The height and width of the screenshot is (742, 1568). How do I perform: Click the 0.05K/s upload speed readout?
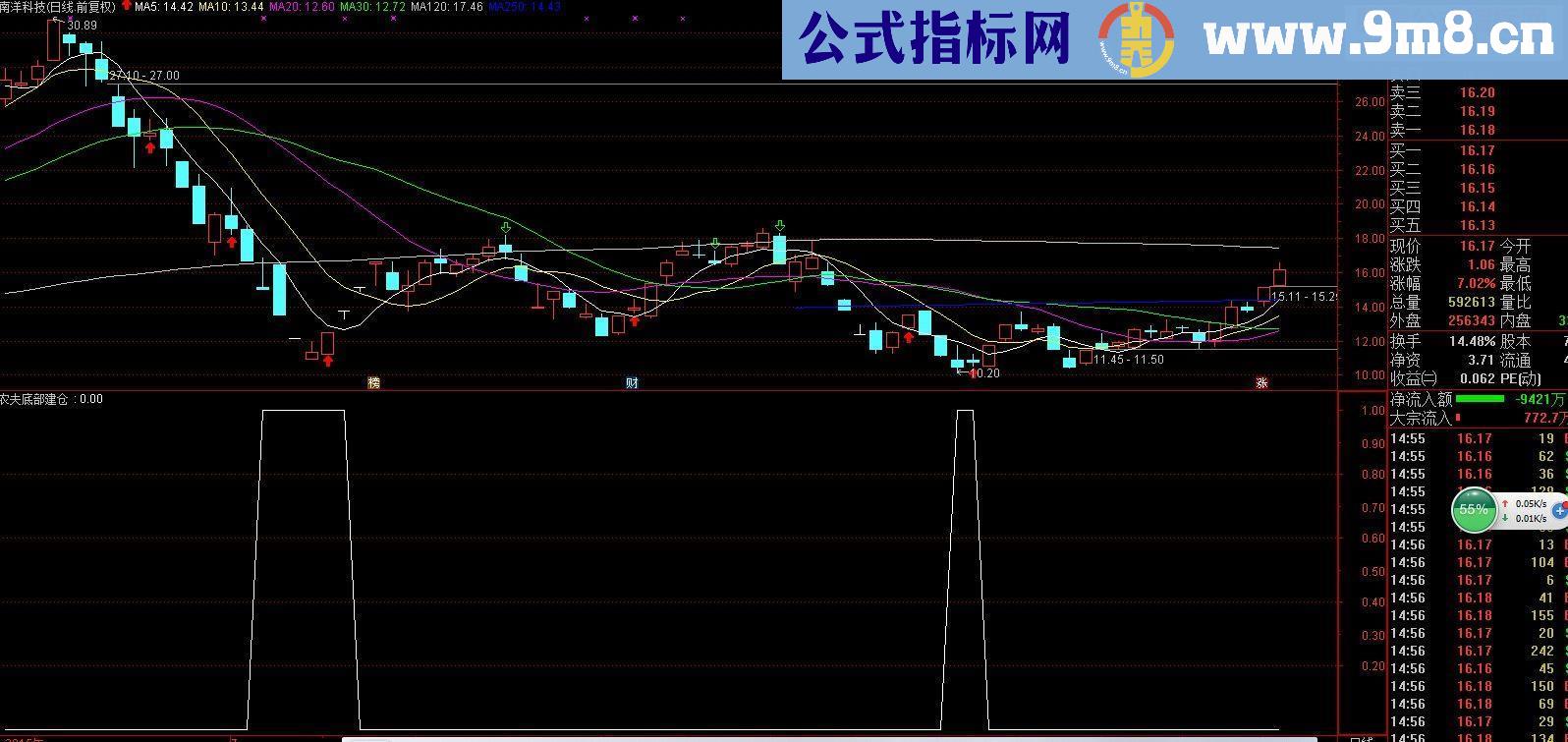coord(1529,504)
